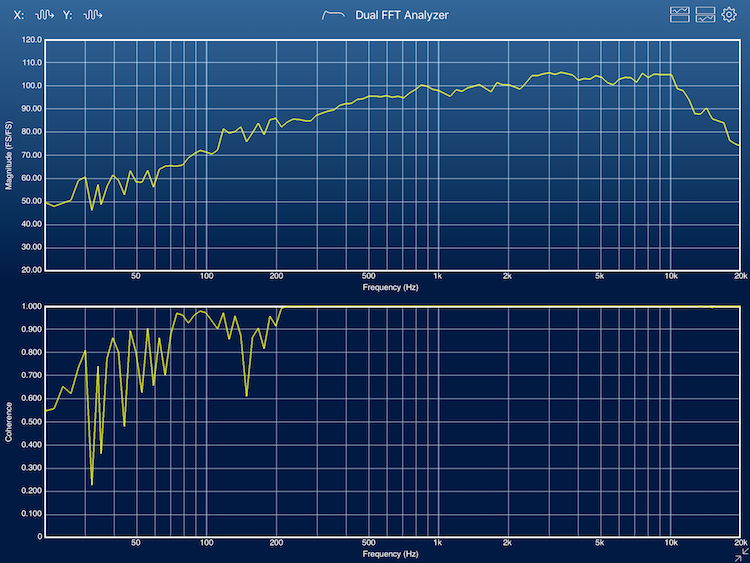Click the 20.00 magnitude axis value
This screenshot has width=750, height=563.
[x=32, y=270]
